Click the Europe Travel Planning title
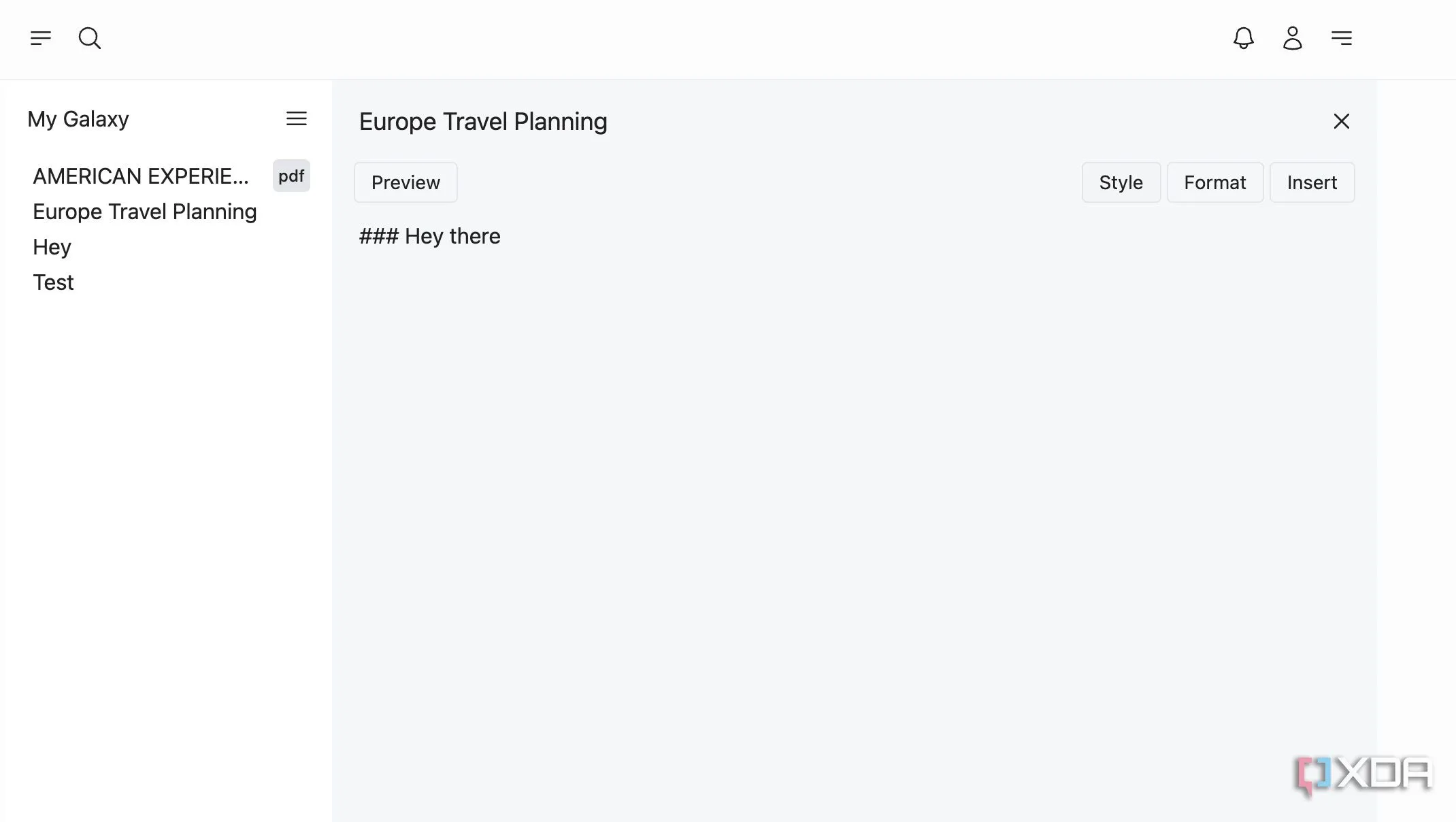 (x=483, y=122)
